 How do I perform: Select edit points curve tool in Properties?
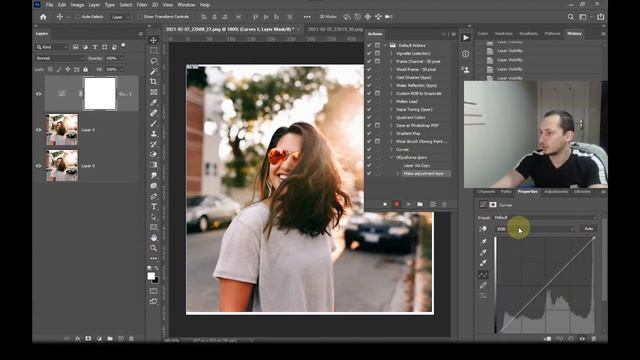click(483, 275)
